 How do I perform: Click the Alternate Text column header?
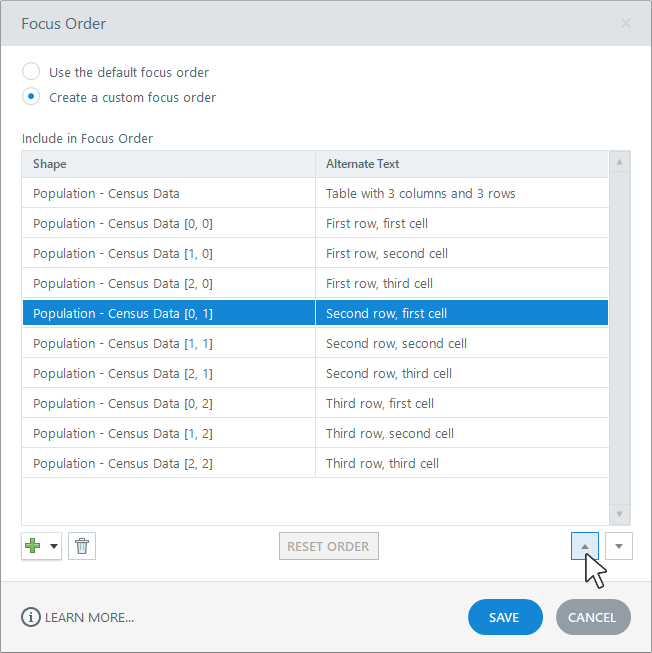pyautogui.click(x=461, y=164)
